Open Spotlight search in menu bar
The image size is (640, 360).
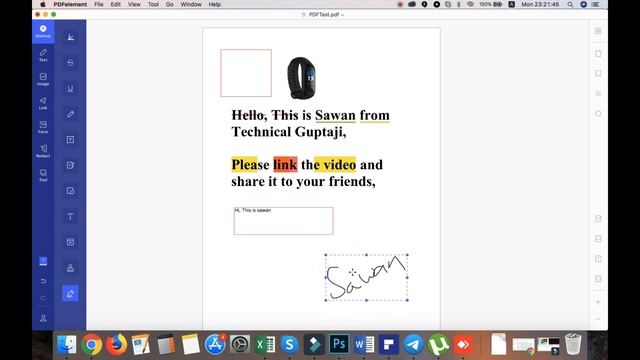[x=570, y=4]
